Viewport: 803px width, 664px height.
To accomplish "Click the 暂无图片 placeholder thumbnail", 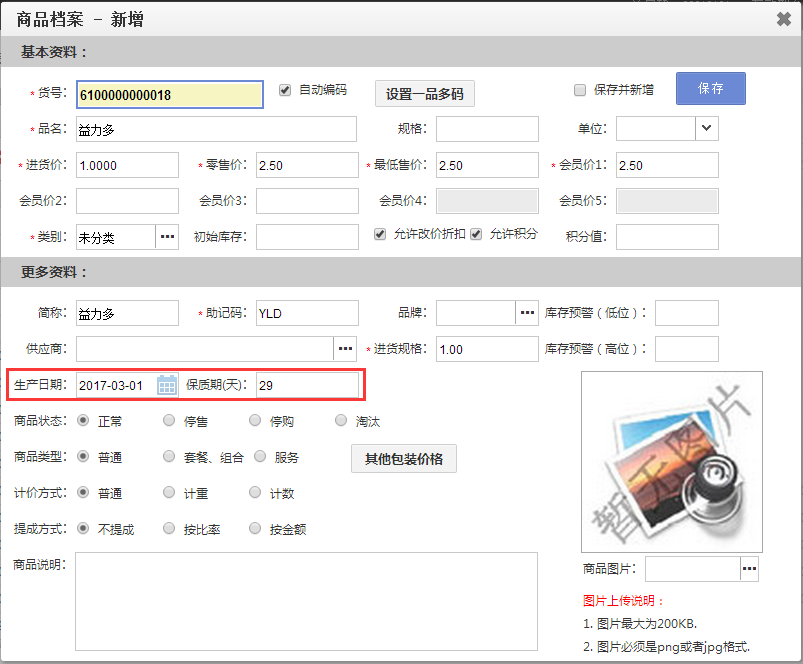I will pos(671,461).
